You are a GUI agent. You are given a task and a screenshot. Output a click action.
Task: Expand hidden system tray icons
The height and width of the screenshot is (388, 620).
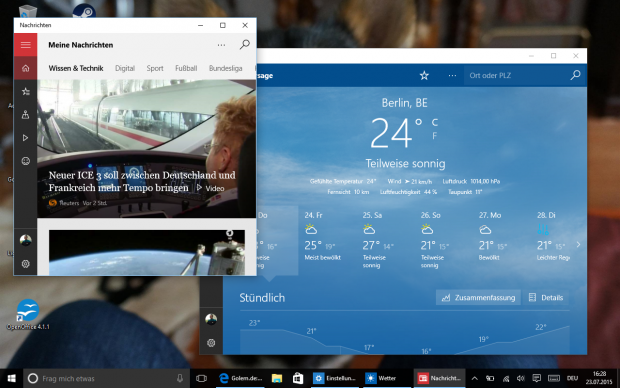(475, 379)
